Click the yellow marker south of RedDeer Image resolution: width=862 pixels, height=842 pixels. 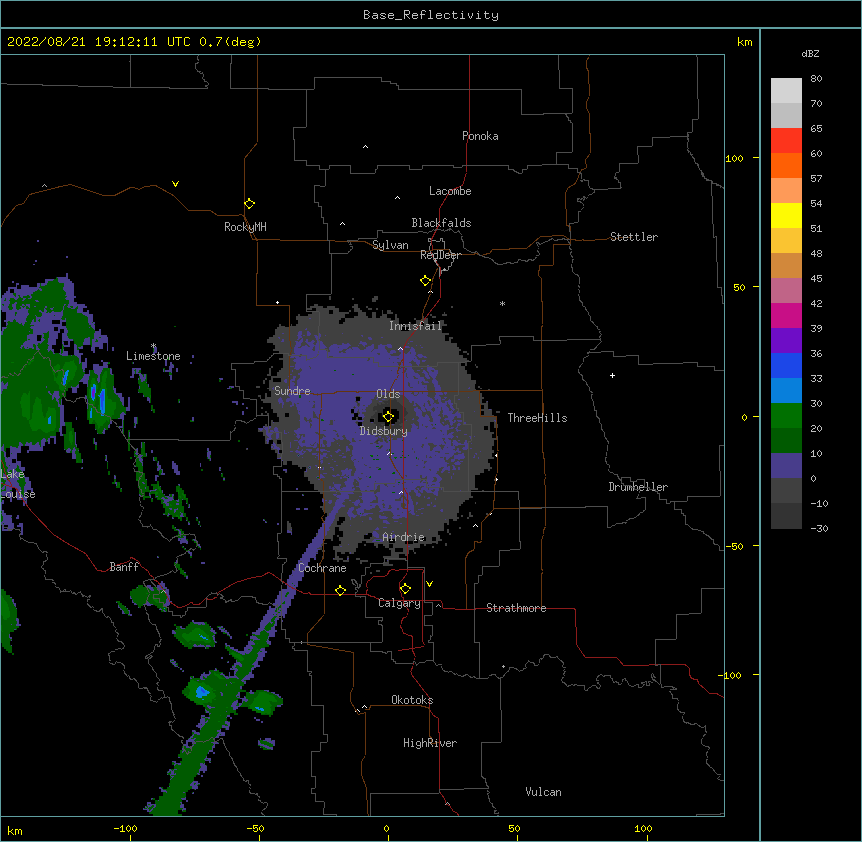[x=426, y=280]
